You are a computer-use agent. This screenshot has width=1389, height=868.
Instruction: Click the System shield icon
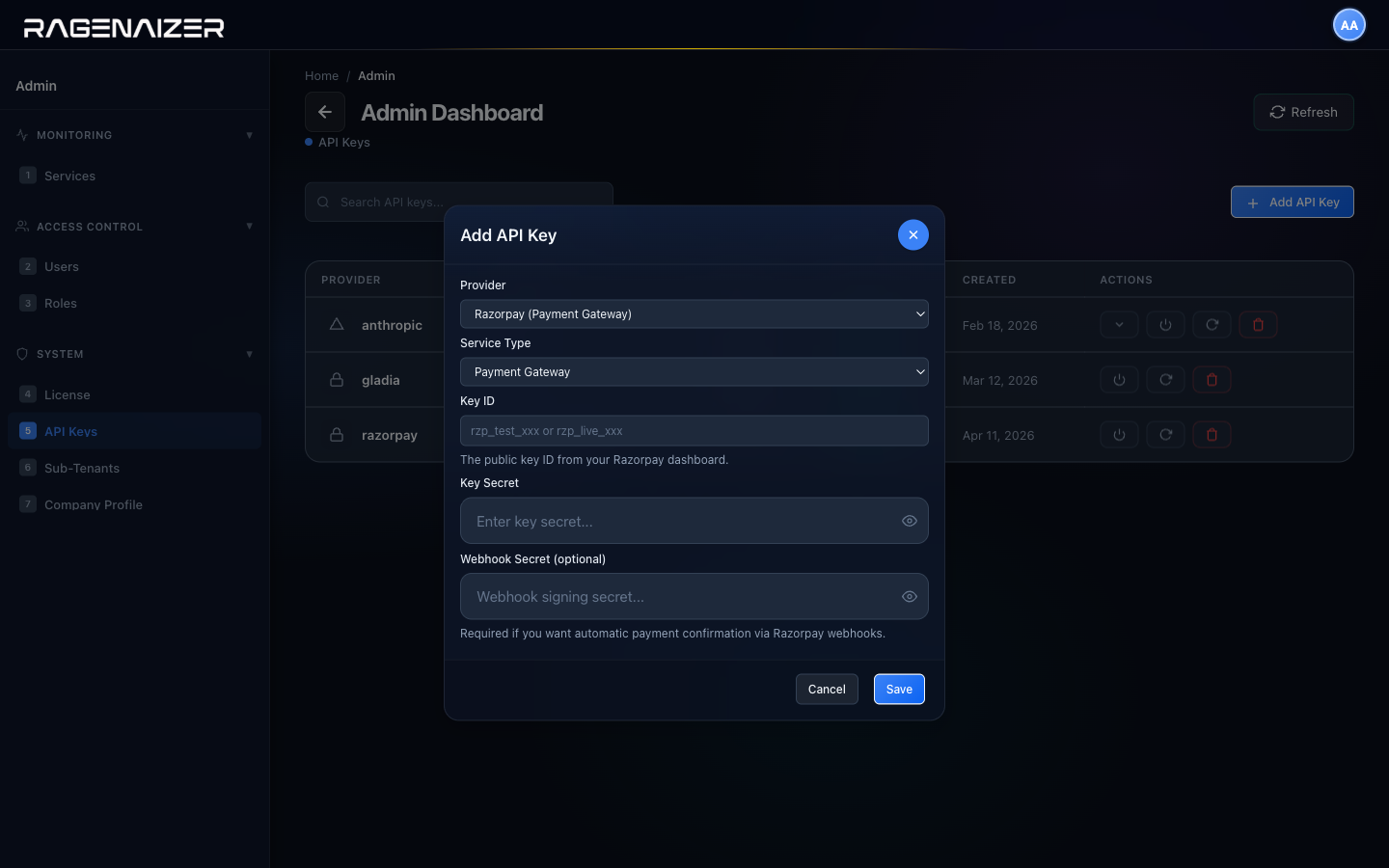point(22,354)
